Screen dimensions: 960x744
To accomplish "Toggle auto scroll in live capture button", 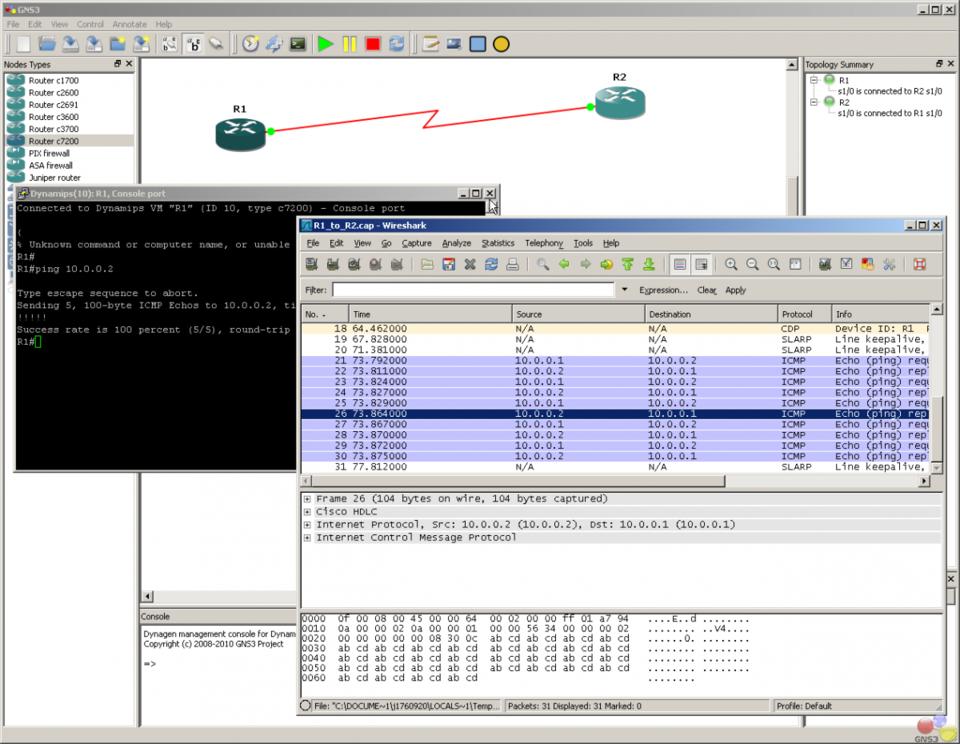I will click(x=702, y=265).
